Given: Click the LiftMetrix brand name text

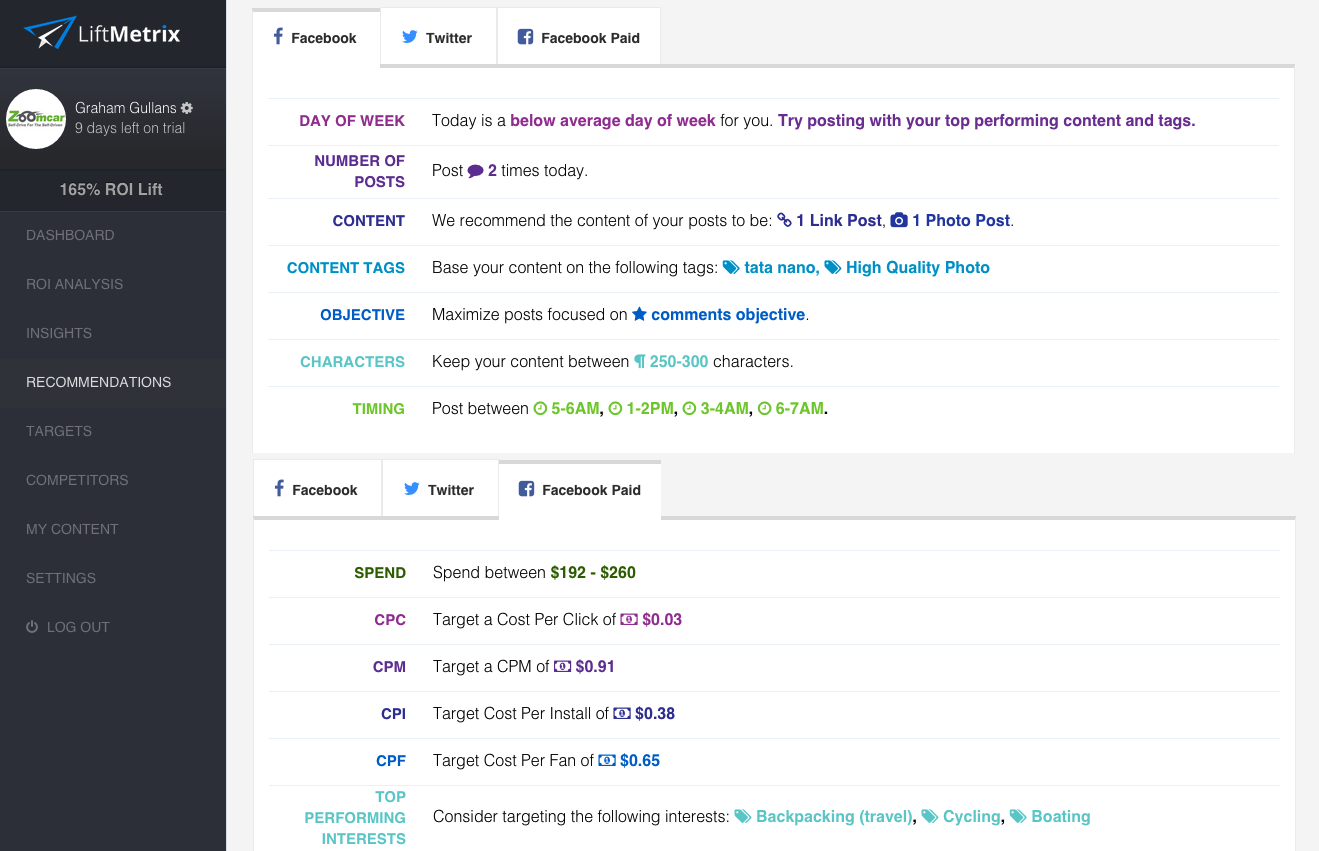Looking at the screenshot, I should tap(129, 34).
